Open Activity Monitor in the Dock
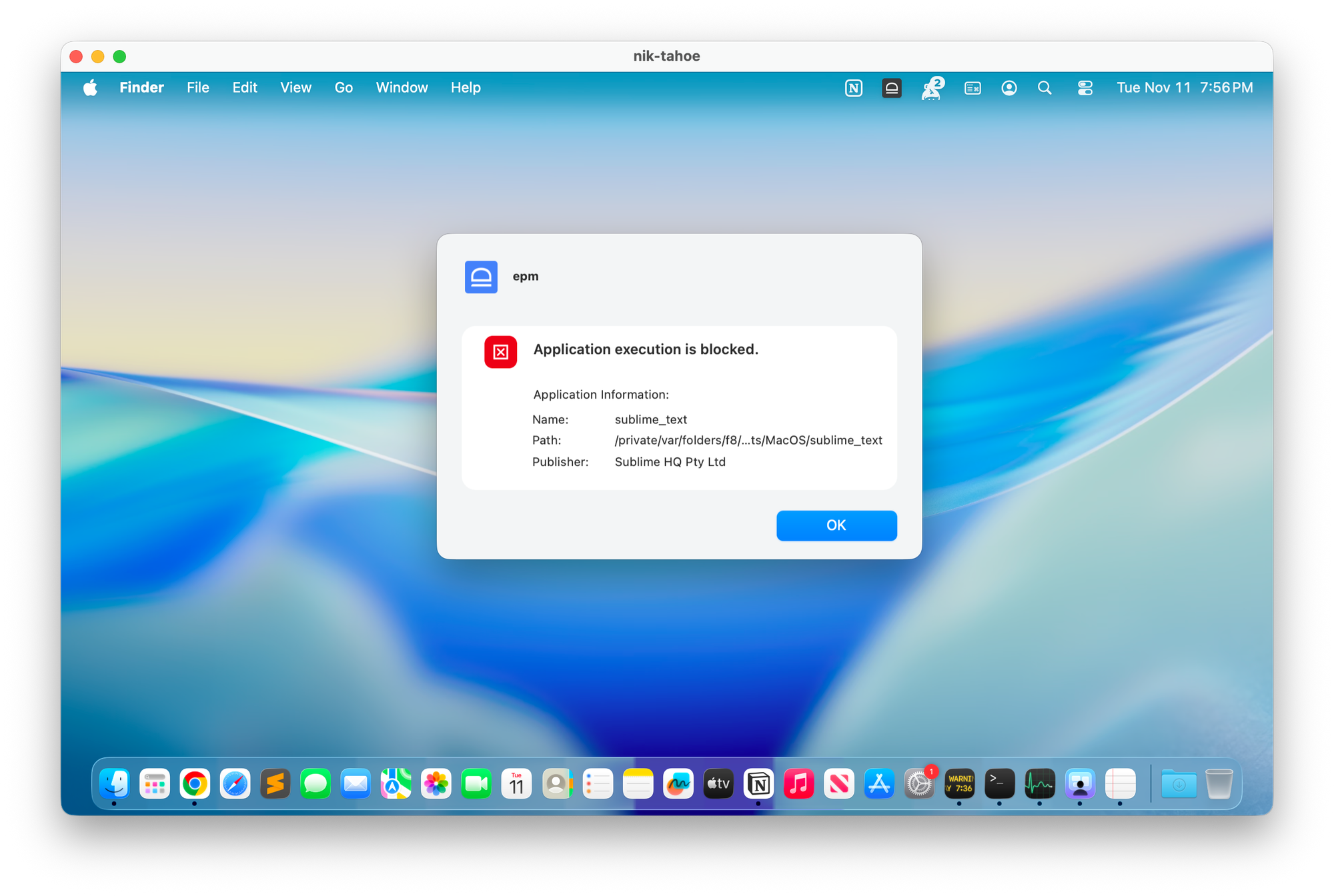The image size is (1334, 896). pyautogui.click(x=1039, y=784)
